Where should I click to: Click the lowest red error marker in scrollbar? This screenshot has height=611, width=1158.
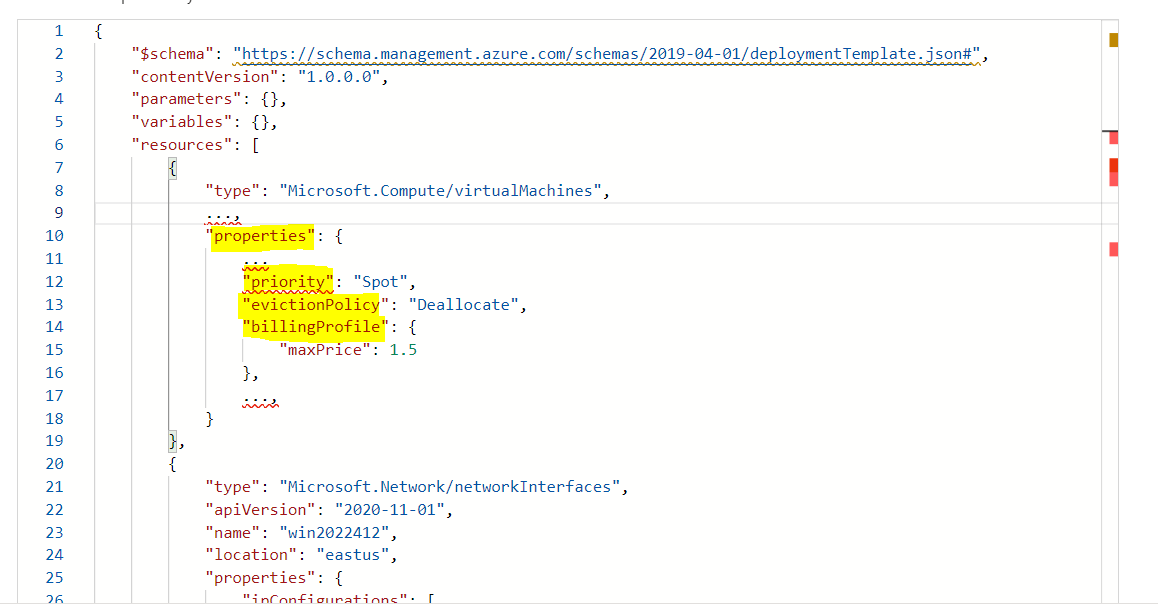pyautogui.click(x=1113, y=248)
